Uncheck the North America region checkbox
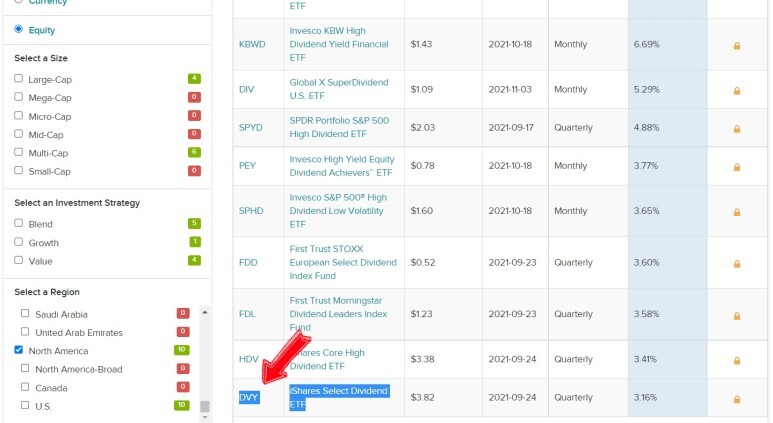The width and height of the screenshot is (773, 423). tap(19, 350)
